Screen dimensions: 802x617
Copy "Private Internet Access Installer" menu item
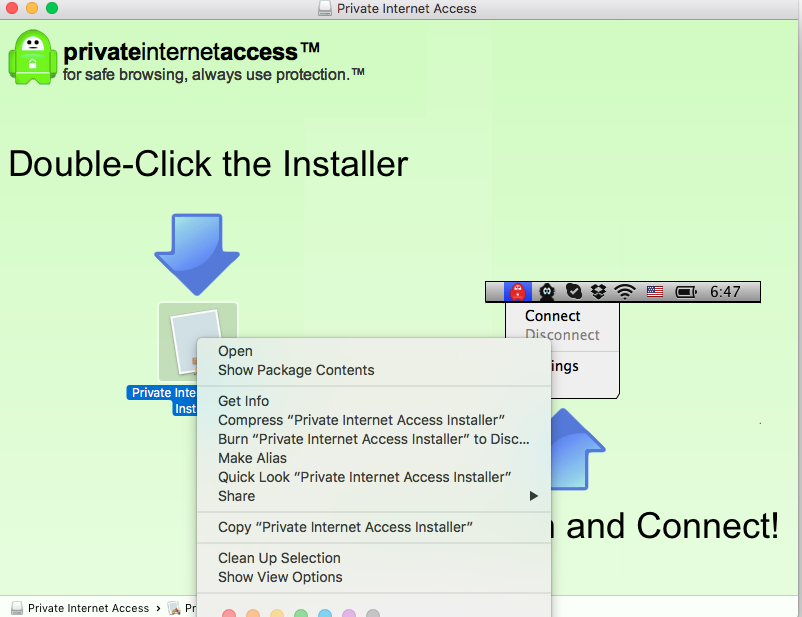(x=374, y=527)
